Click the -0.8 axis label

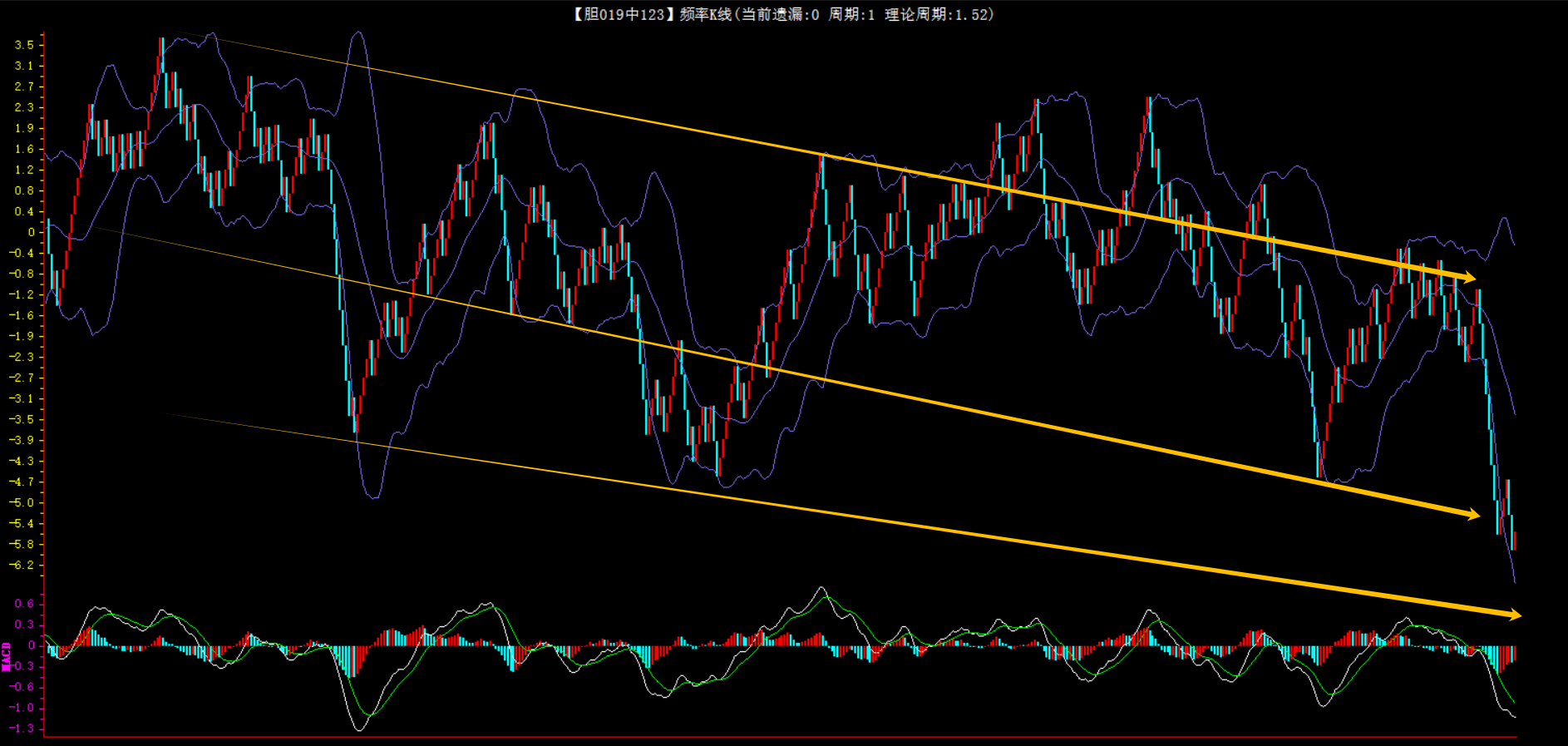22,274
